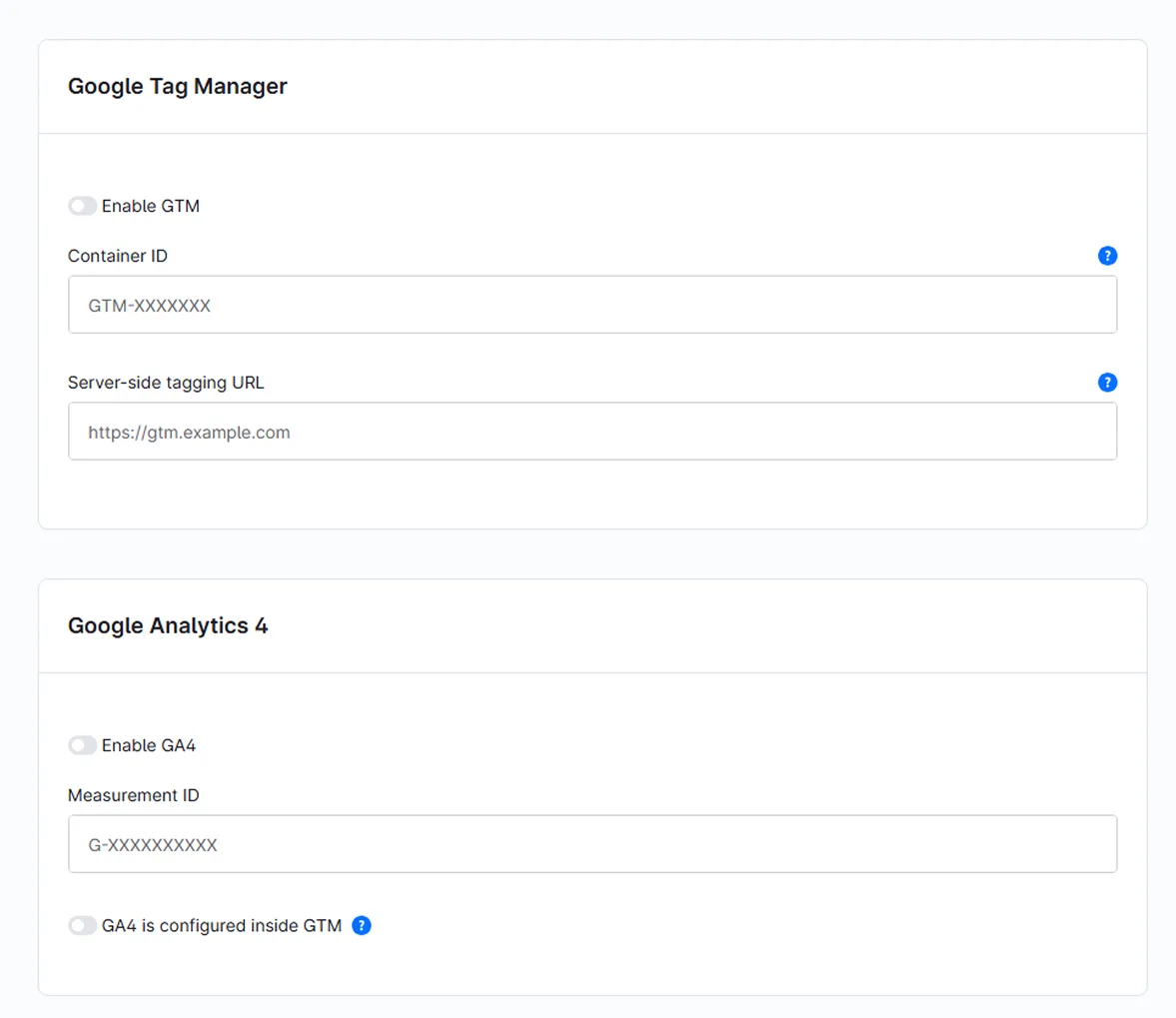Toggle the Enable GTM switch

(83, 206)
